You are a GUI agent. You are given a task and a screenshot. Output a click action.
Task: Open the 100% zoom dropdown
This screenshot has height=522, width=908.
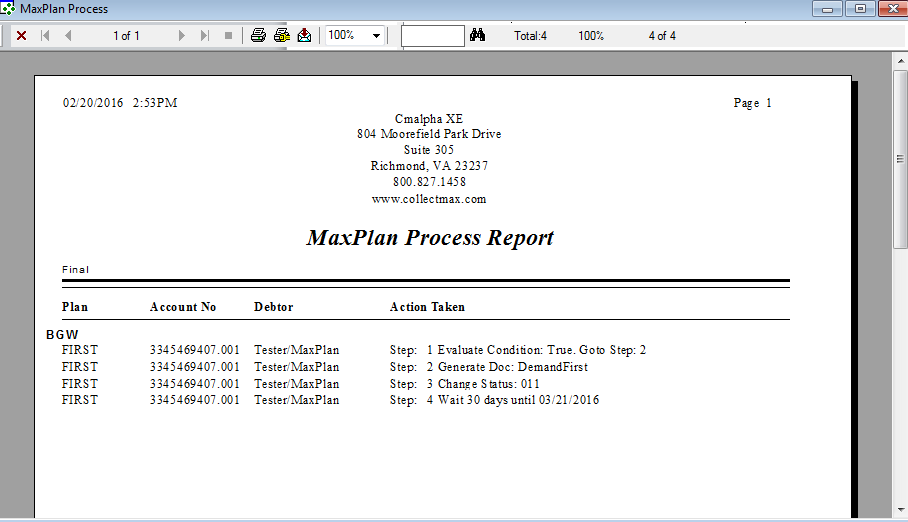click(376, 36)
